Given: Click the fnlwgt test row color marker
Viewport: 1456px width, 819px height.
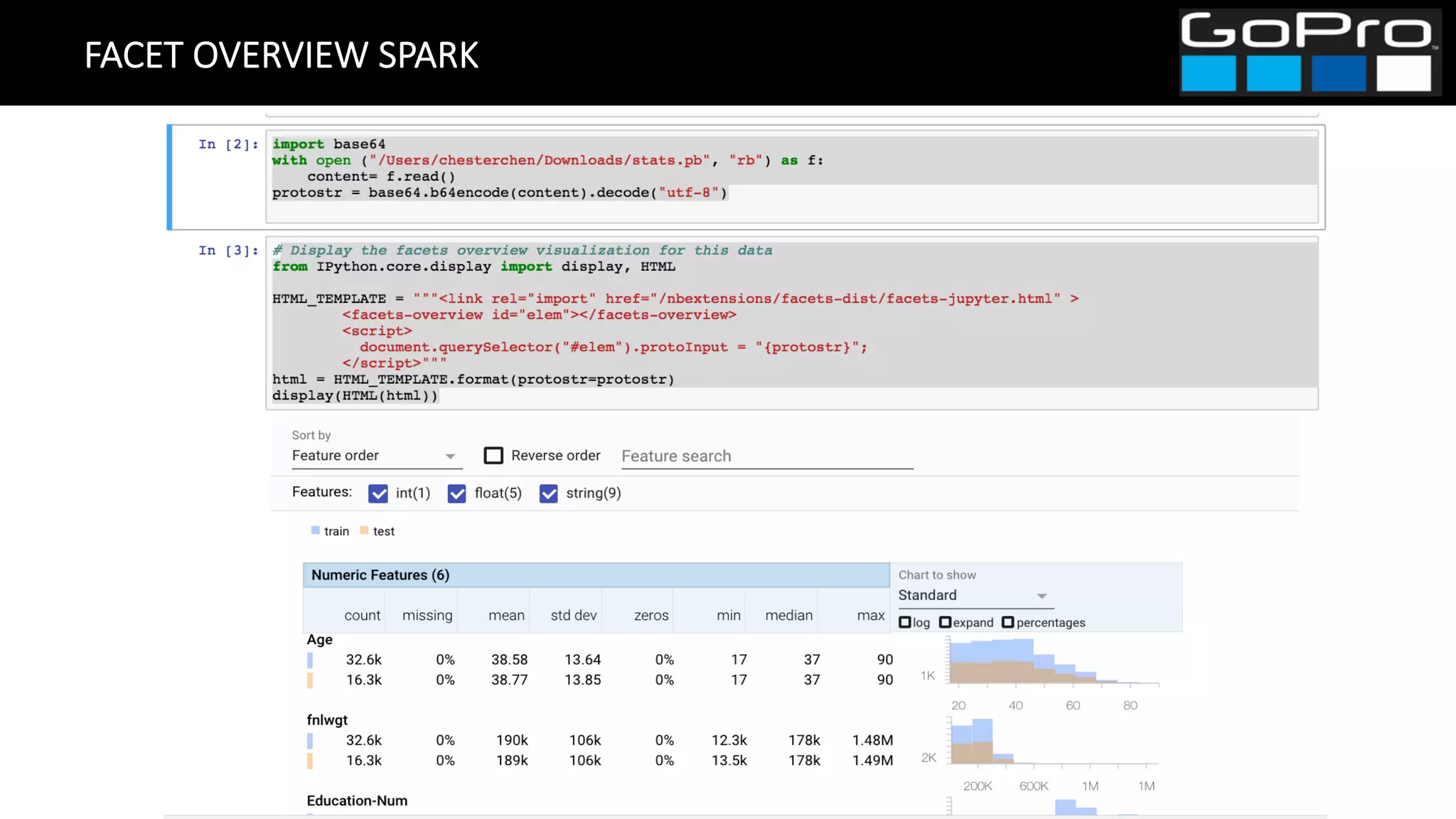Looking at the screenshot, I should pos(310,761).
